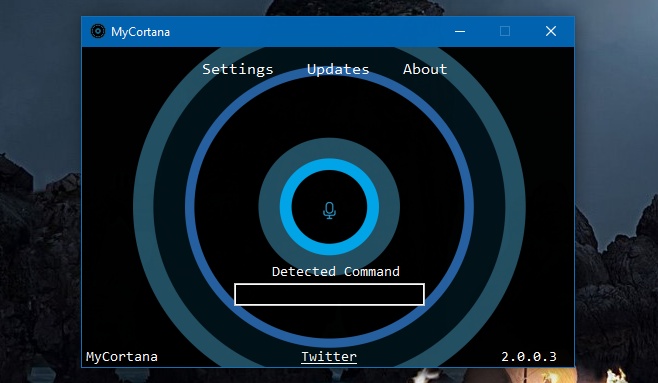Click the disabled maximize button
This screenshot has height=383, width=658.
[x=505, y=31]
